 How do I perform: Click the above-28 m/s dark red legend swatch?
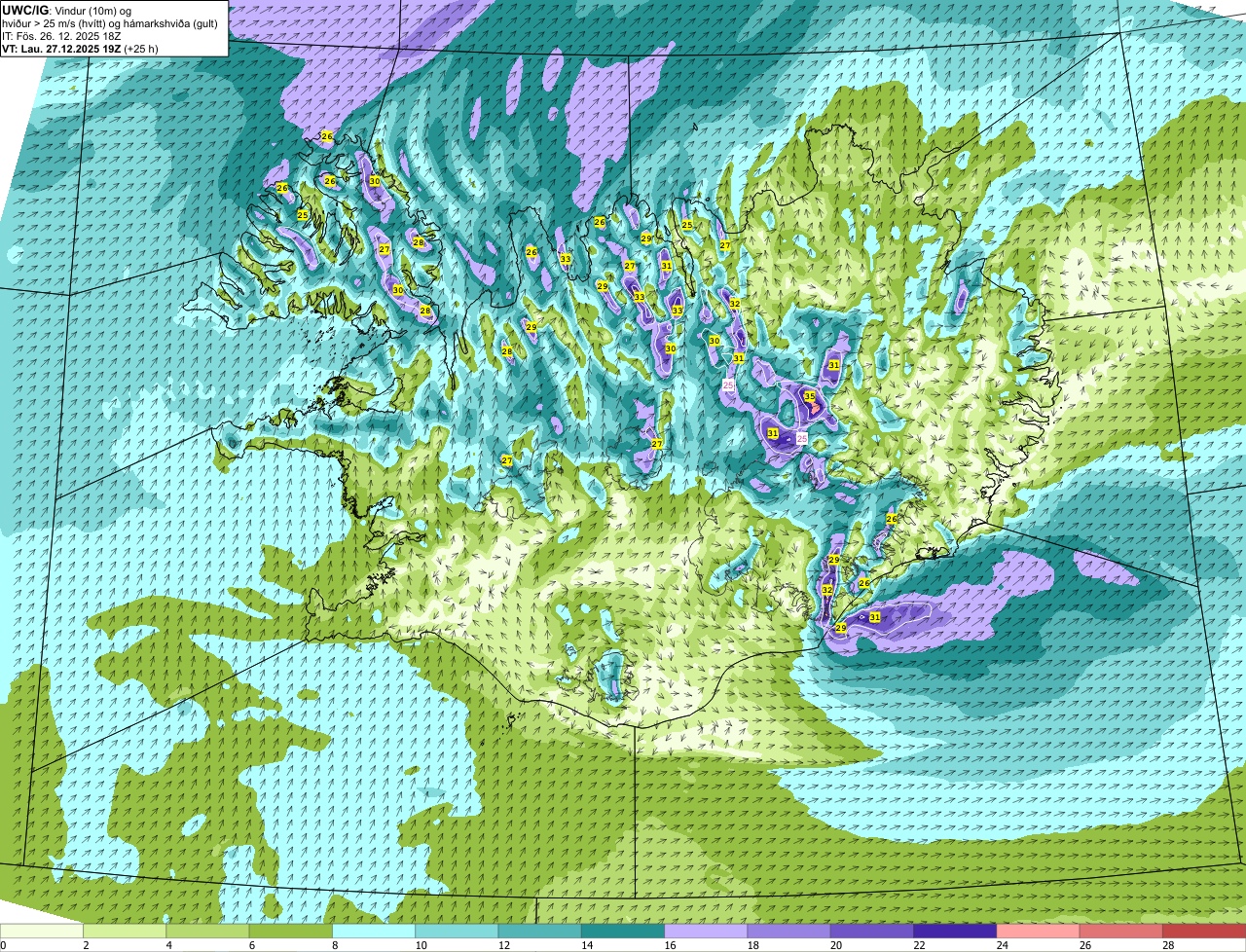coord(1204,931)
